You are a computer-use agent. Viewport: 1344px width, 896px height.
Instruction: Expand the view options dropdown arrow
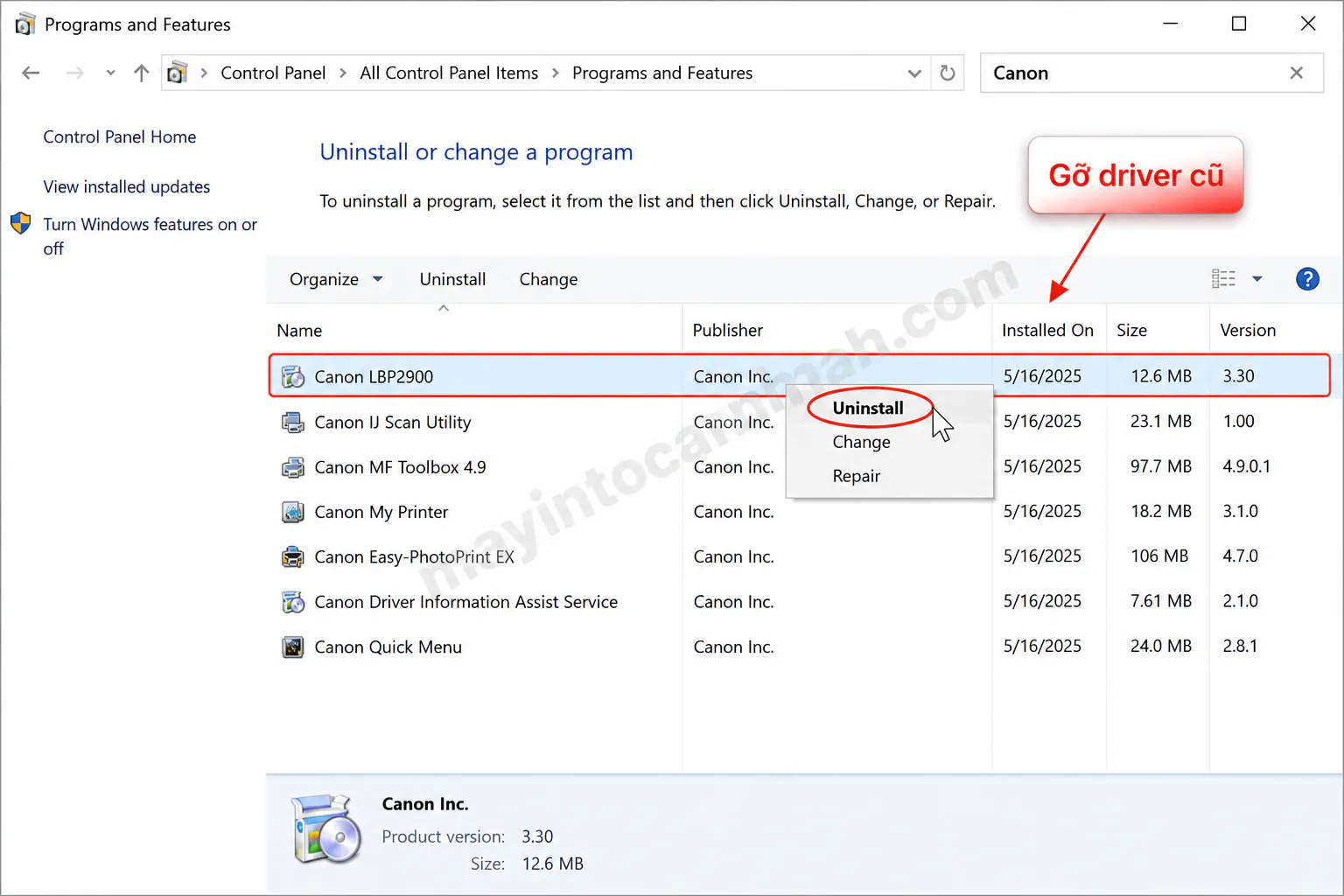pos(1256,279)
